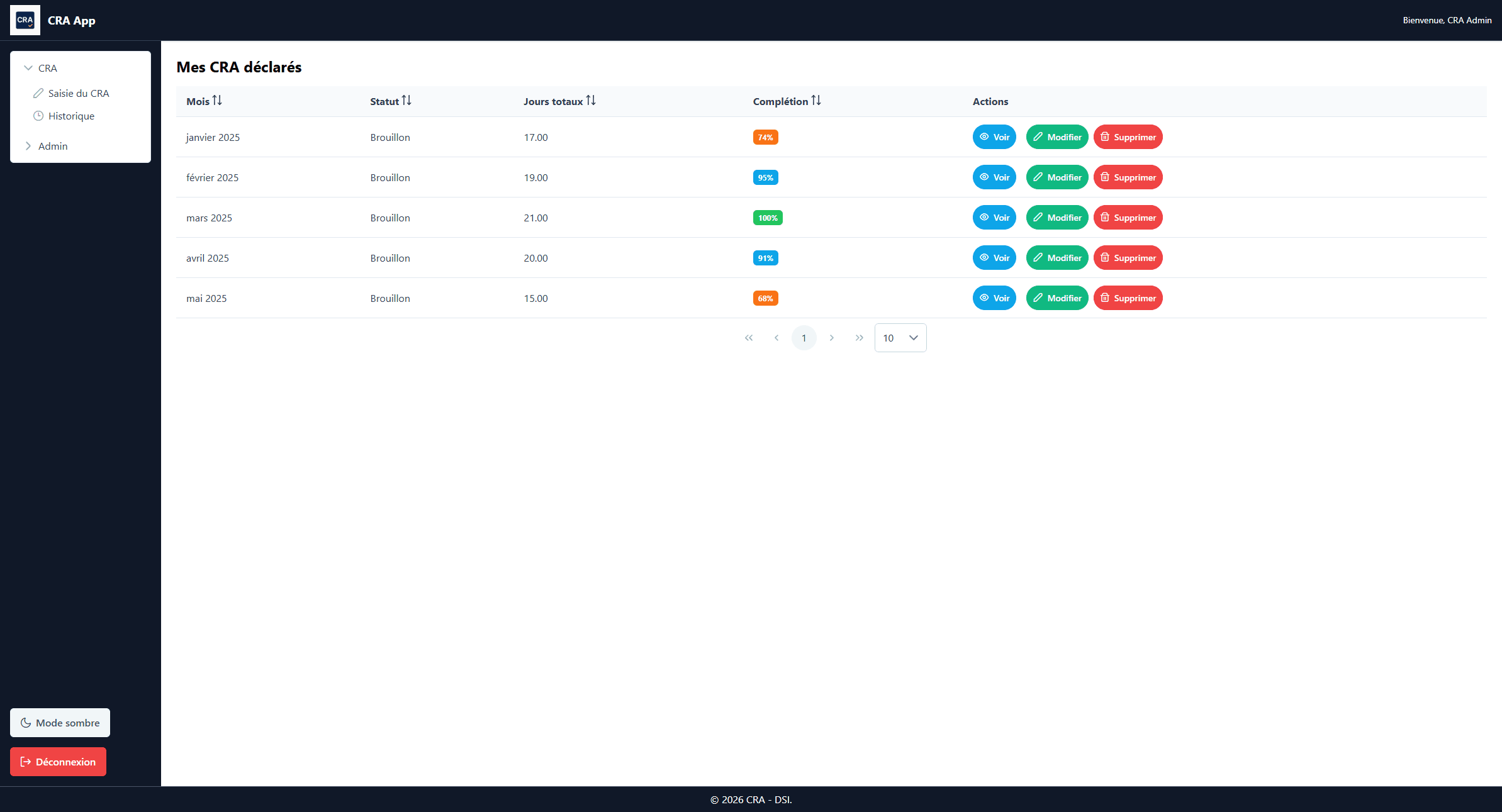Click page 1 in the pagination control
Viewport: 1502px width, 812px height.
pos(804,338)
